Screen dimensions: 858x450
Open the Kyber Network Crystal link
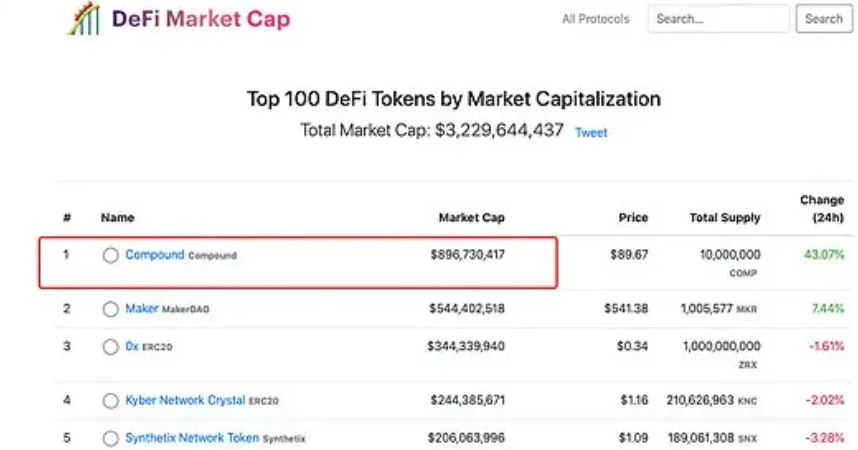pos(185,400)
